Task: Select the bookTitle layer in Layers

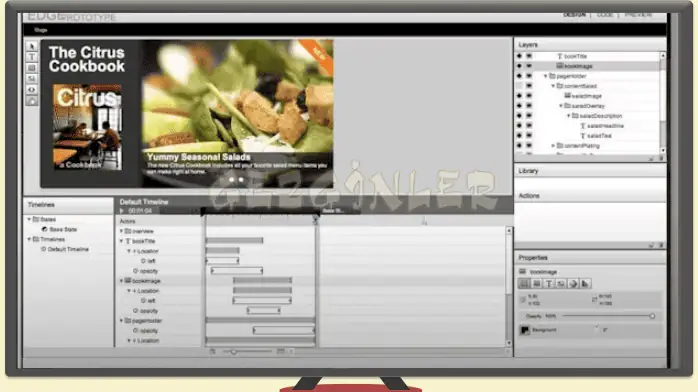Action: [576, 57]
